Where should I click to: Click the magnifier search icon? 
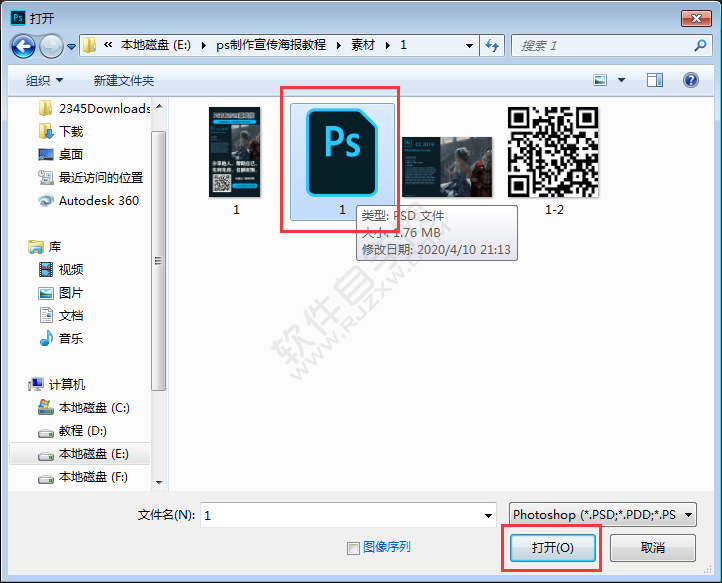pos(700,45)
